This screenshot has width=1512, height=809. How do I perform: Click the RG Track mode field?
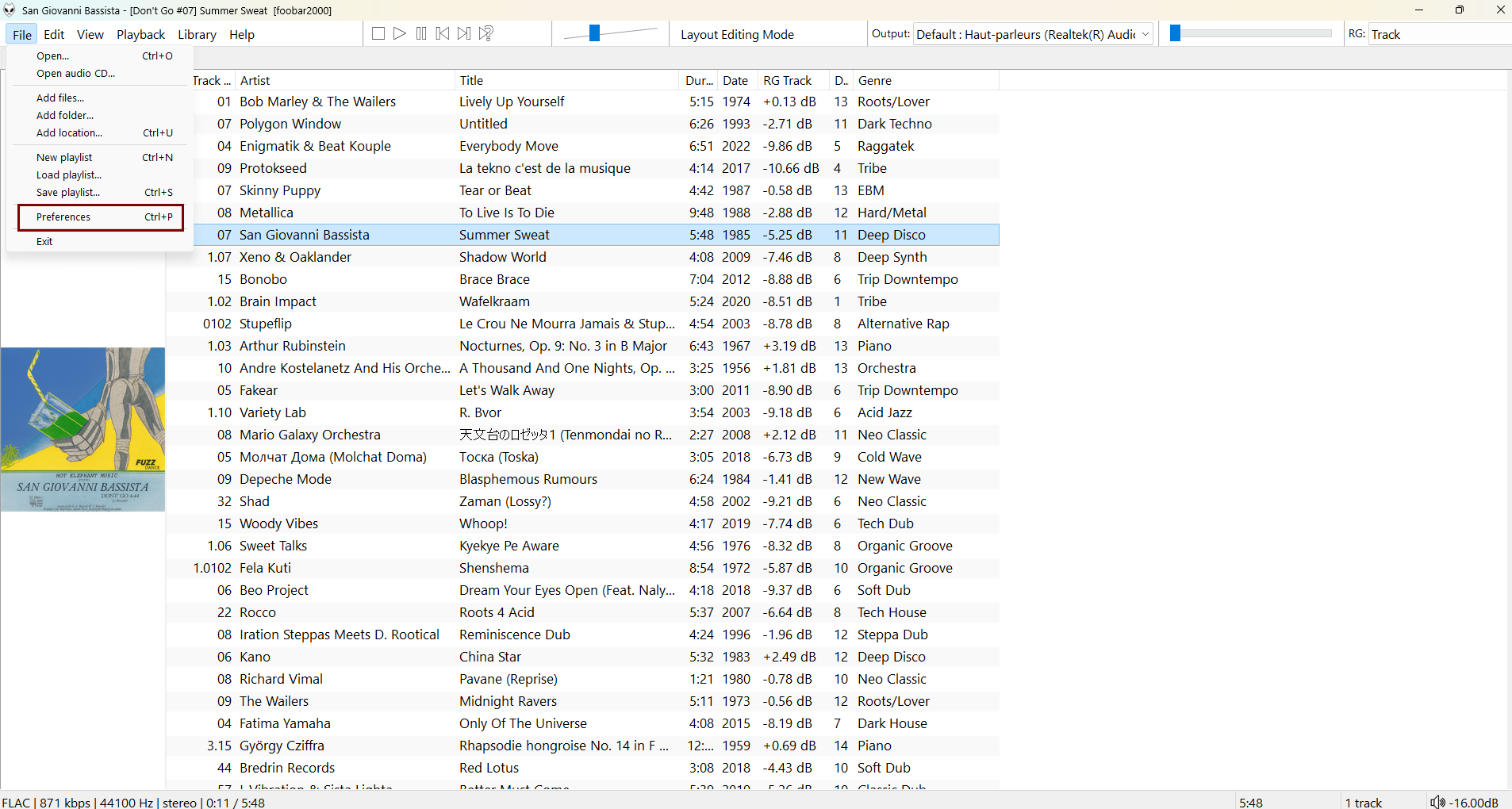pyautogui.click(x=1440, y=34)
